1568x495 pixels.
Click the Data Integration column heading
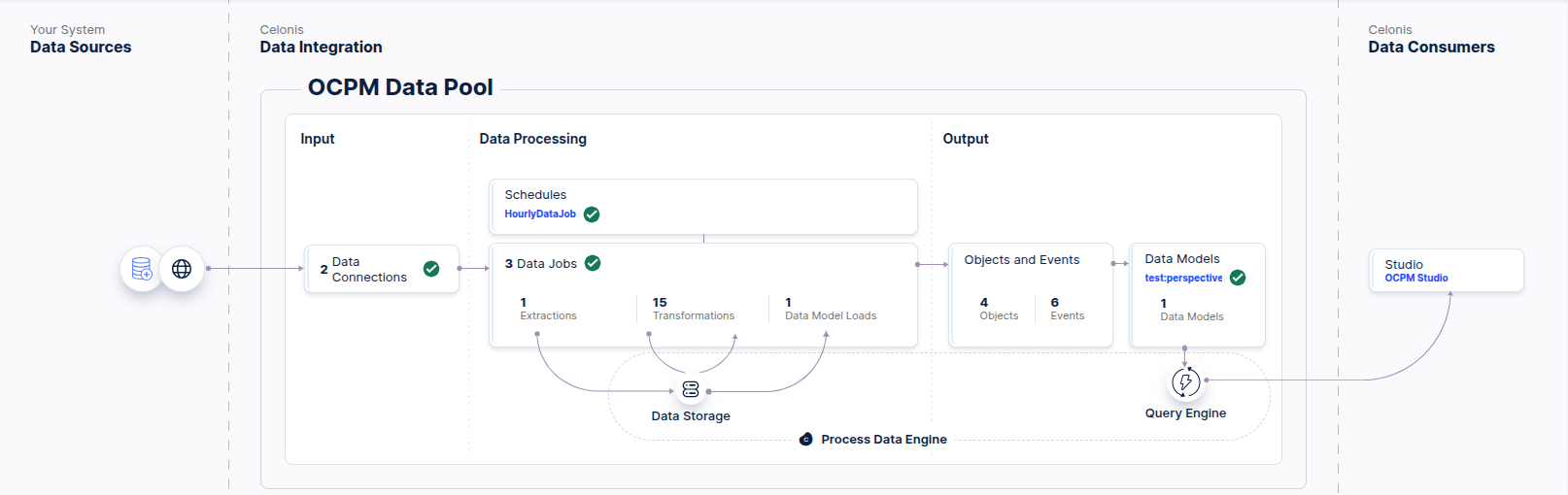point(321,47)
